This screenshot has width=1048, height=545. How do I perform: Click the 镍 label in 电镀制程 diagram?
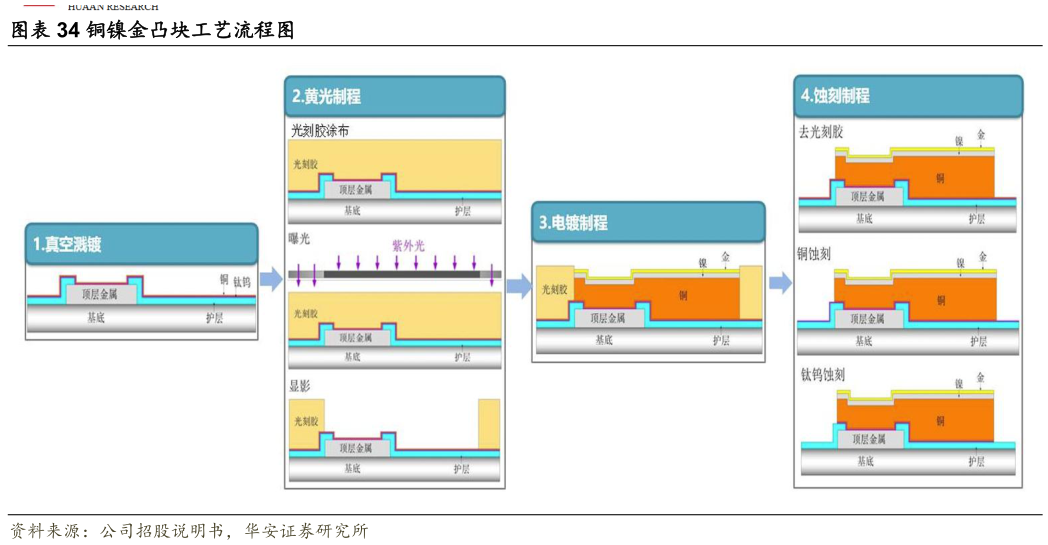702,263
